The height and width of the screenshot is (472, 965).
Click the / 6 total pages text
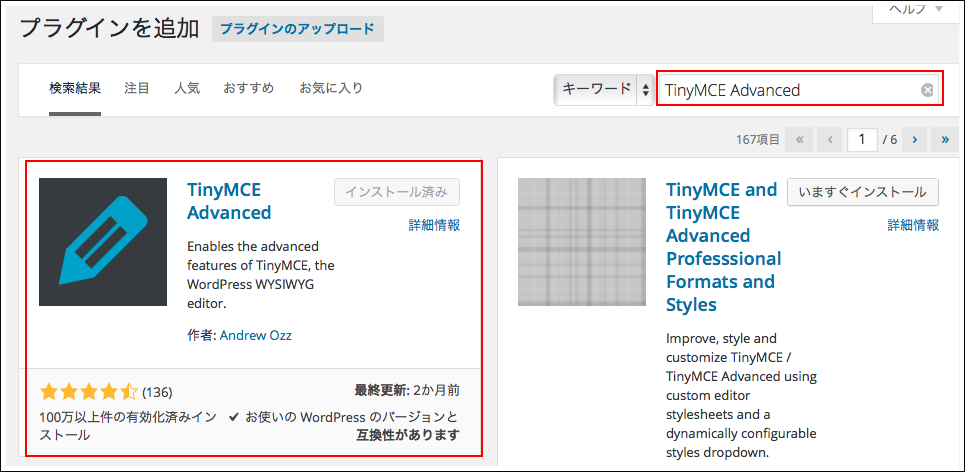[x=890, y=140]
